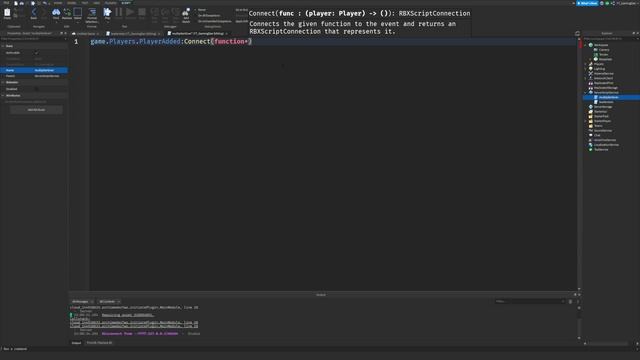Click the code editor vertical scrollbar
The height and width of the screenshot is (360, 640).
579,163
